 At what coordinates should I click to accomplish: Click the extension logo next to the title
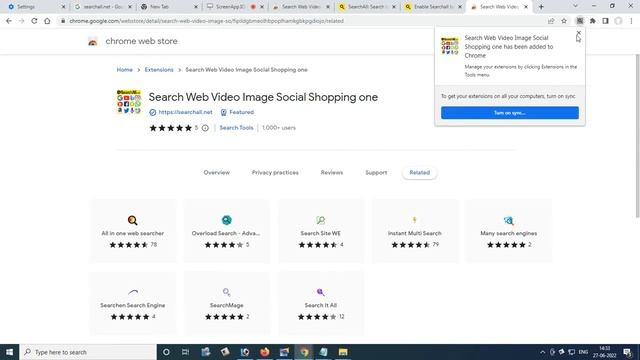pyautogui.click(x=129, y=102)
